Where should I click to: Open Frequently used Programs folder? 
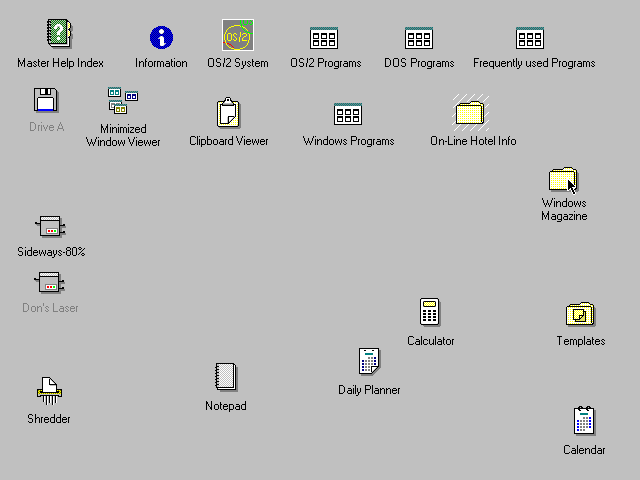coord(530,39)
